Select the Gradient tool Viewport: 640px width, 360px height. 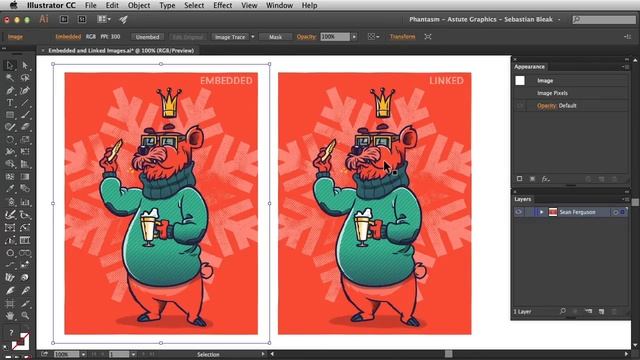[x=25, y=177]
